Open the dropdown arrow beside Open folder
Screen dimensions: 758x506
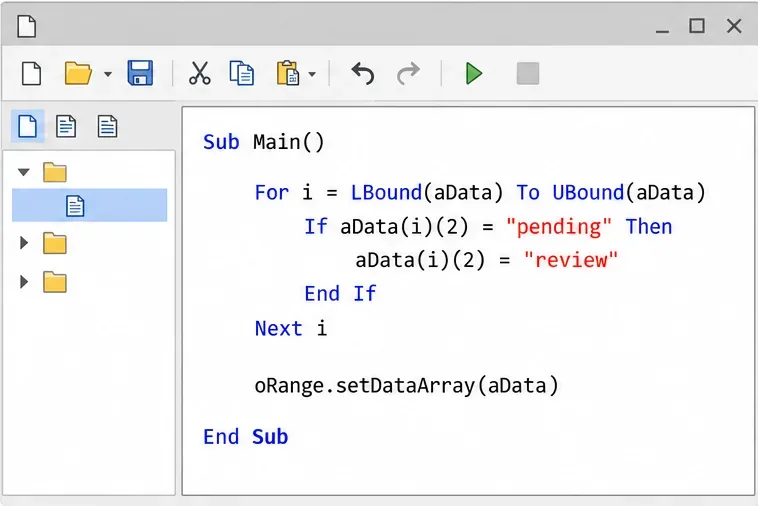click(x=108, y=74)
